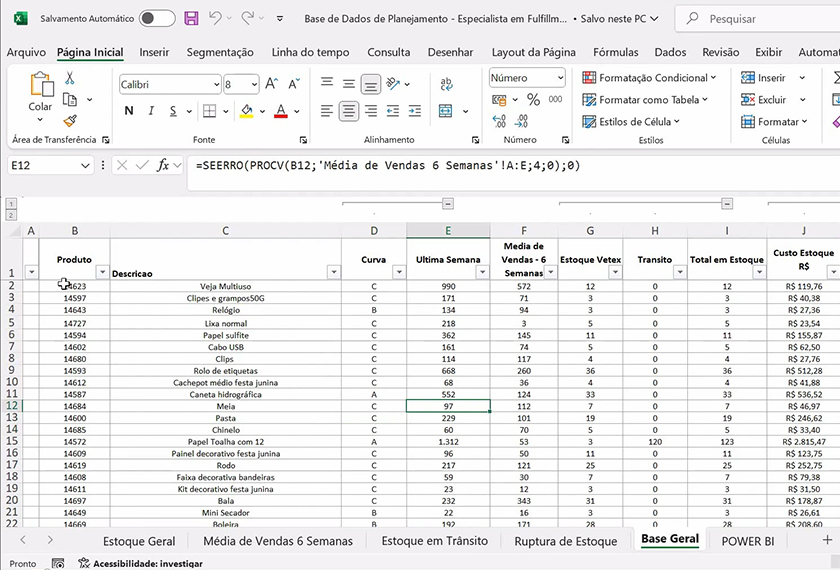Click the Save floppy disk icon
Viewport: 840px width, 570px height.
click(191, 19)
